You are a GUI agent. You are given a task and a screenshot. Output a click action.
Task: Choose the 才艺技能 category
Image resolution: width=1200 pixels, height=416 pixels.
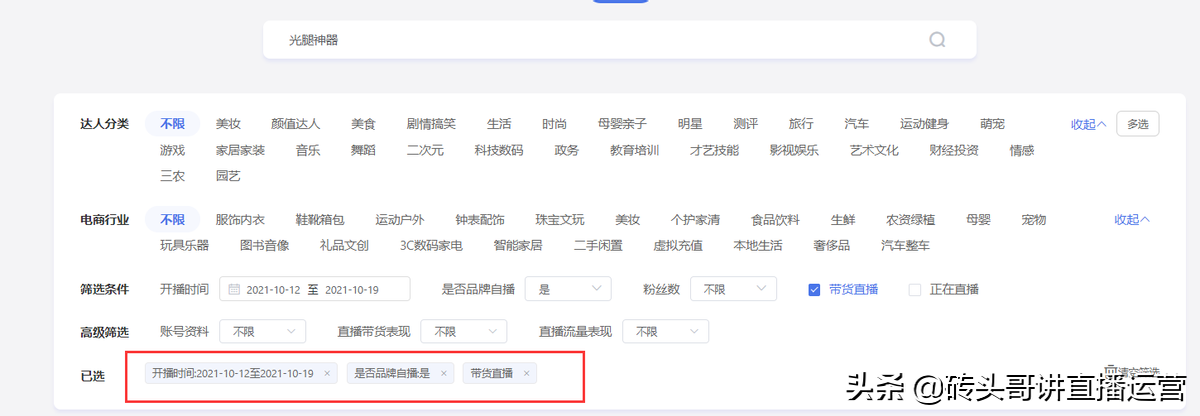pyautogui.click(x=714, y=150)
